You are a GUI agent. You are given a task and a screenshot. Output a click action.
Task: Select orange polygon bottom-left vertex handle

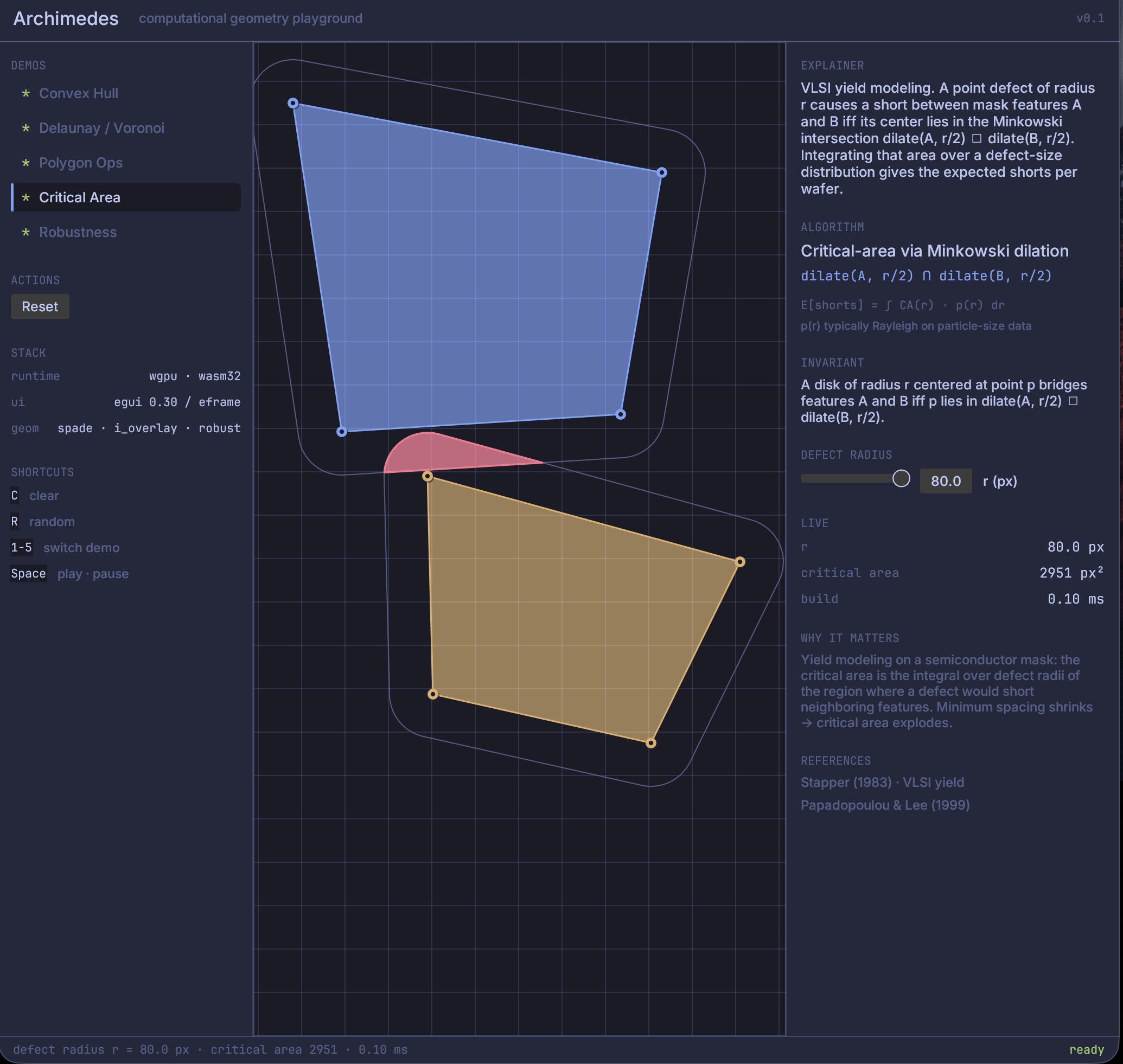click(x=433, y=694)
